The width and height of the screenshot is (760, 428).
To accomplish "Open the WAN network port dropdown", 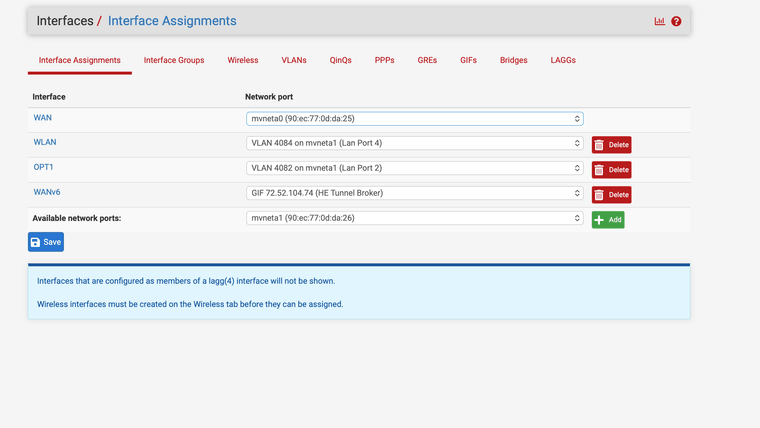I will 414,119.
